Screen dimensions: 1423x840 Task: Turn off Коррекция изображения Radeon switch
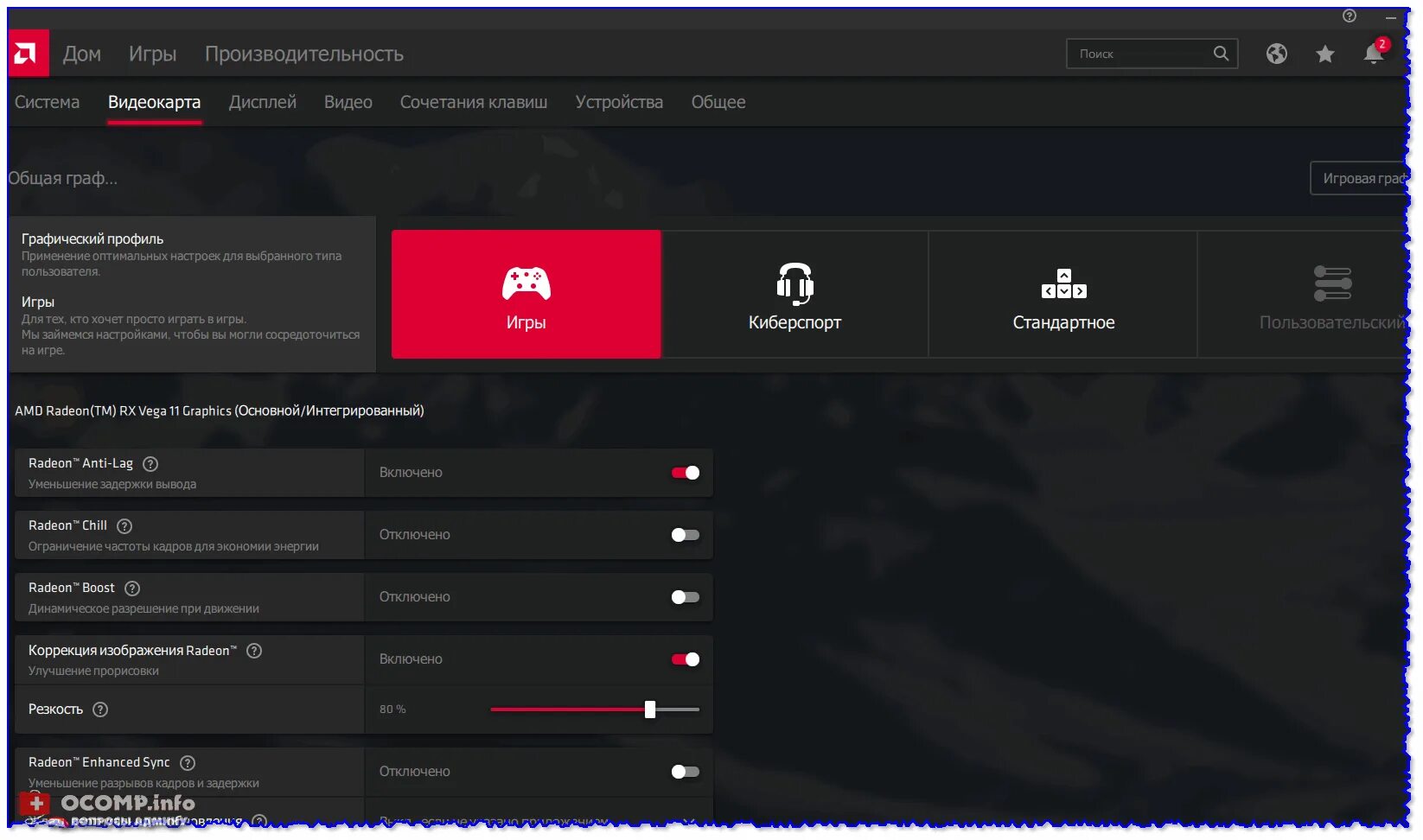tap(686, 659)
